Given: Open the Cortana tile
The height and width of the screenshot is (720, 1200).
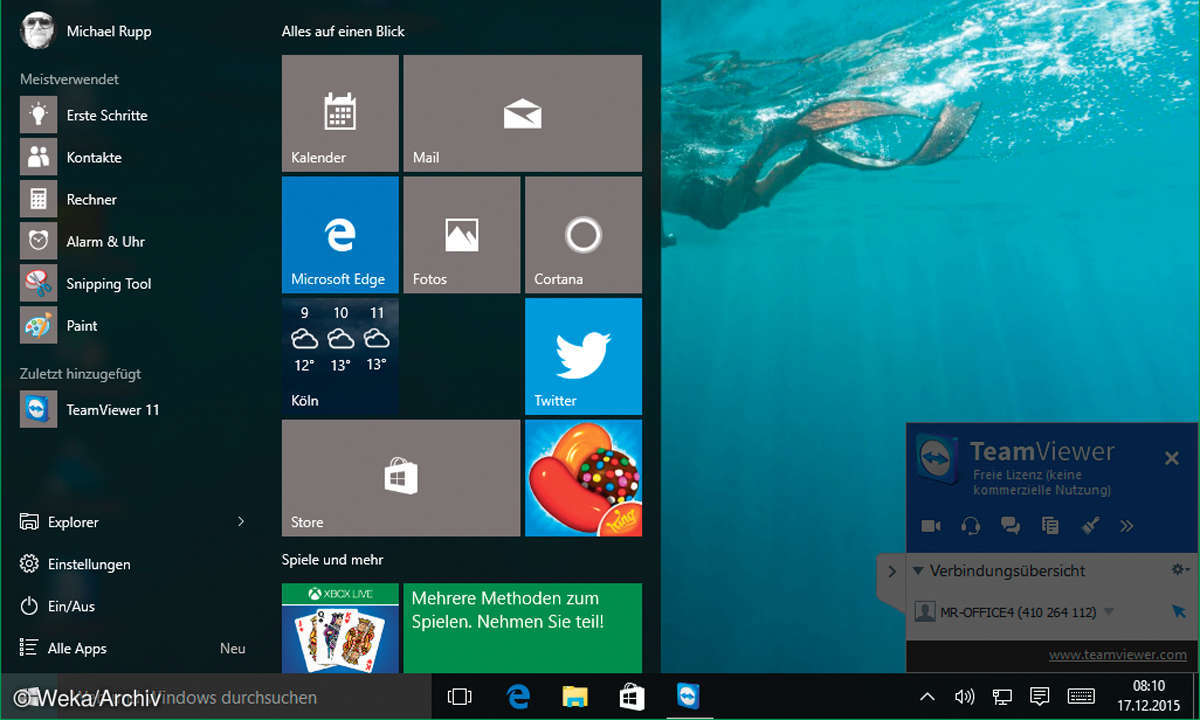Looking at the screenshot, I should (583, 235).
